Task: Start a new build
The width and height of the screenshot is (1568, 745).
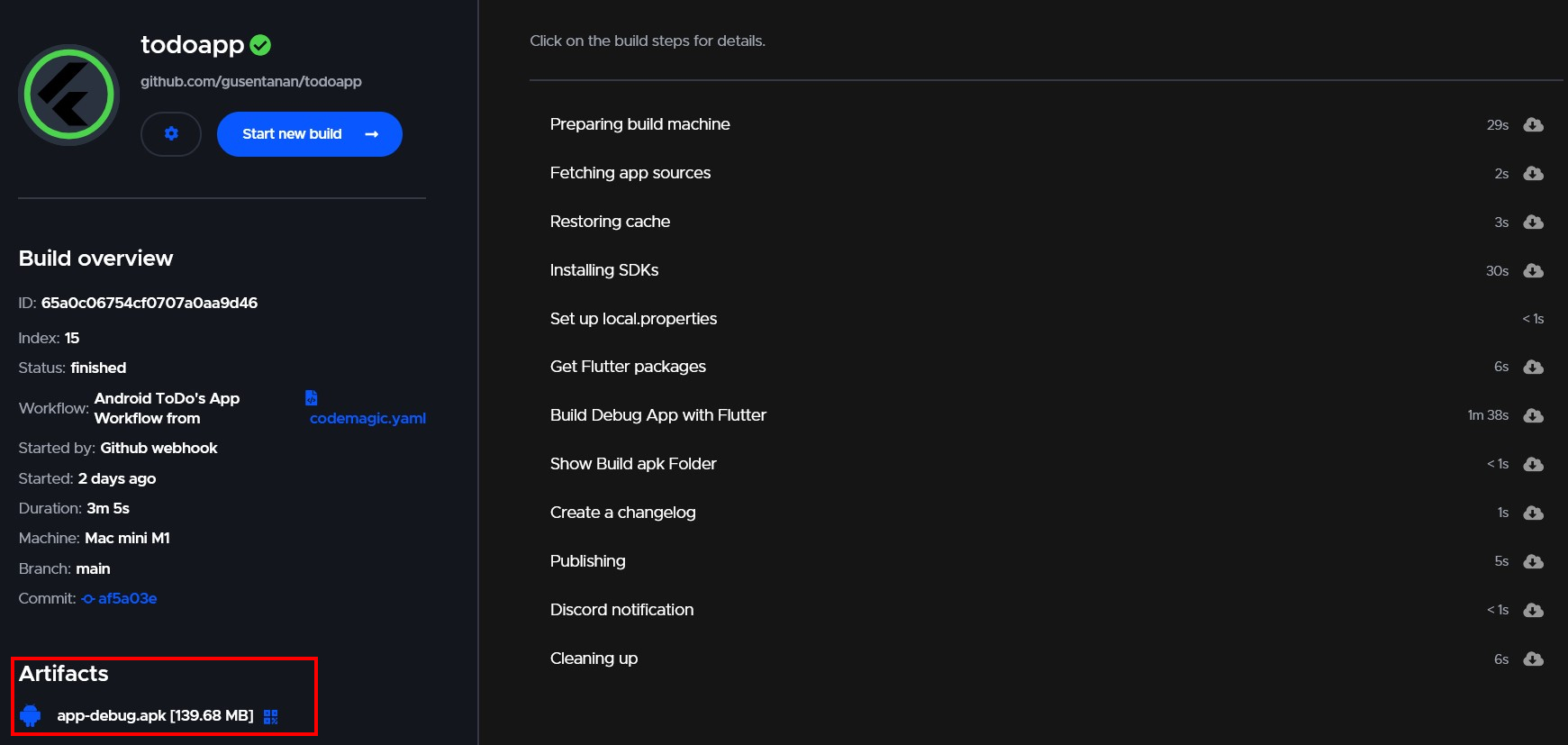Action: point(310,134)
